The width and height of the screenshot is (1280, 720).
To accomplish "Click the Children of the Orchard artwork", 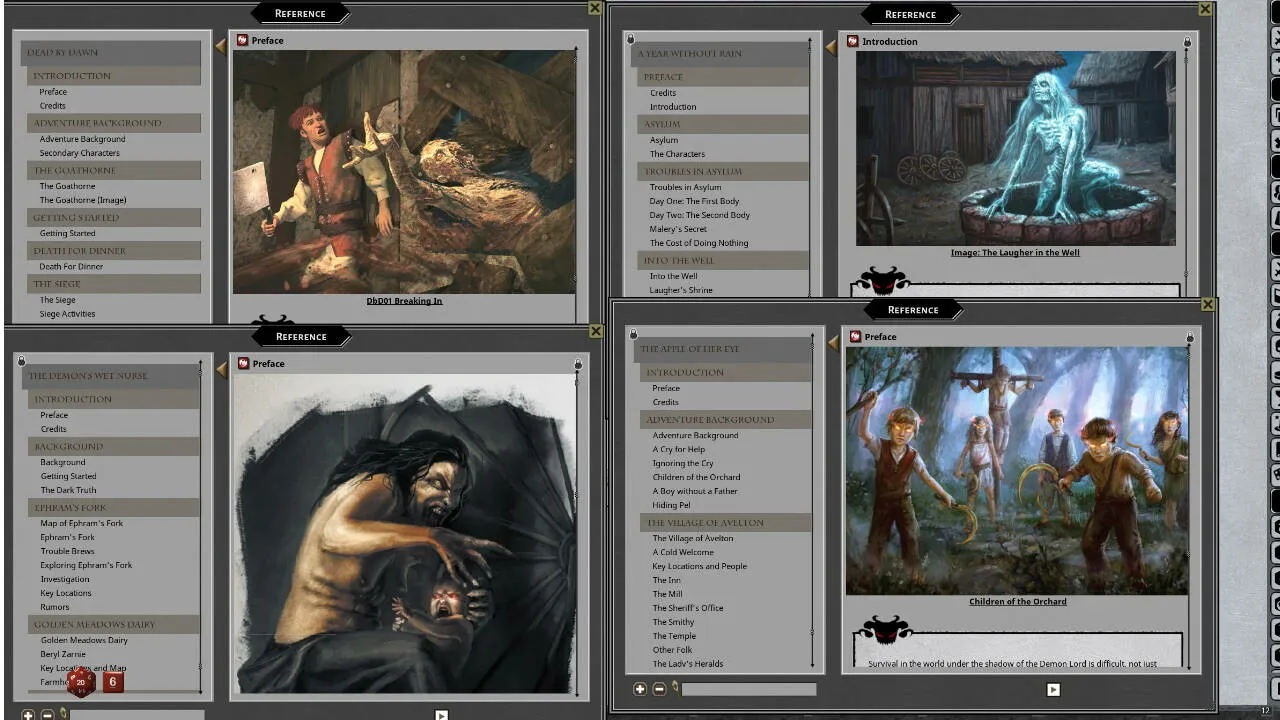I will pos(1017,470).
